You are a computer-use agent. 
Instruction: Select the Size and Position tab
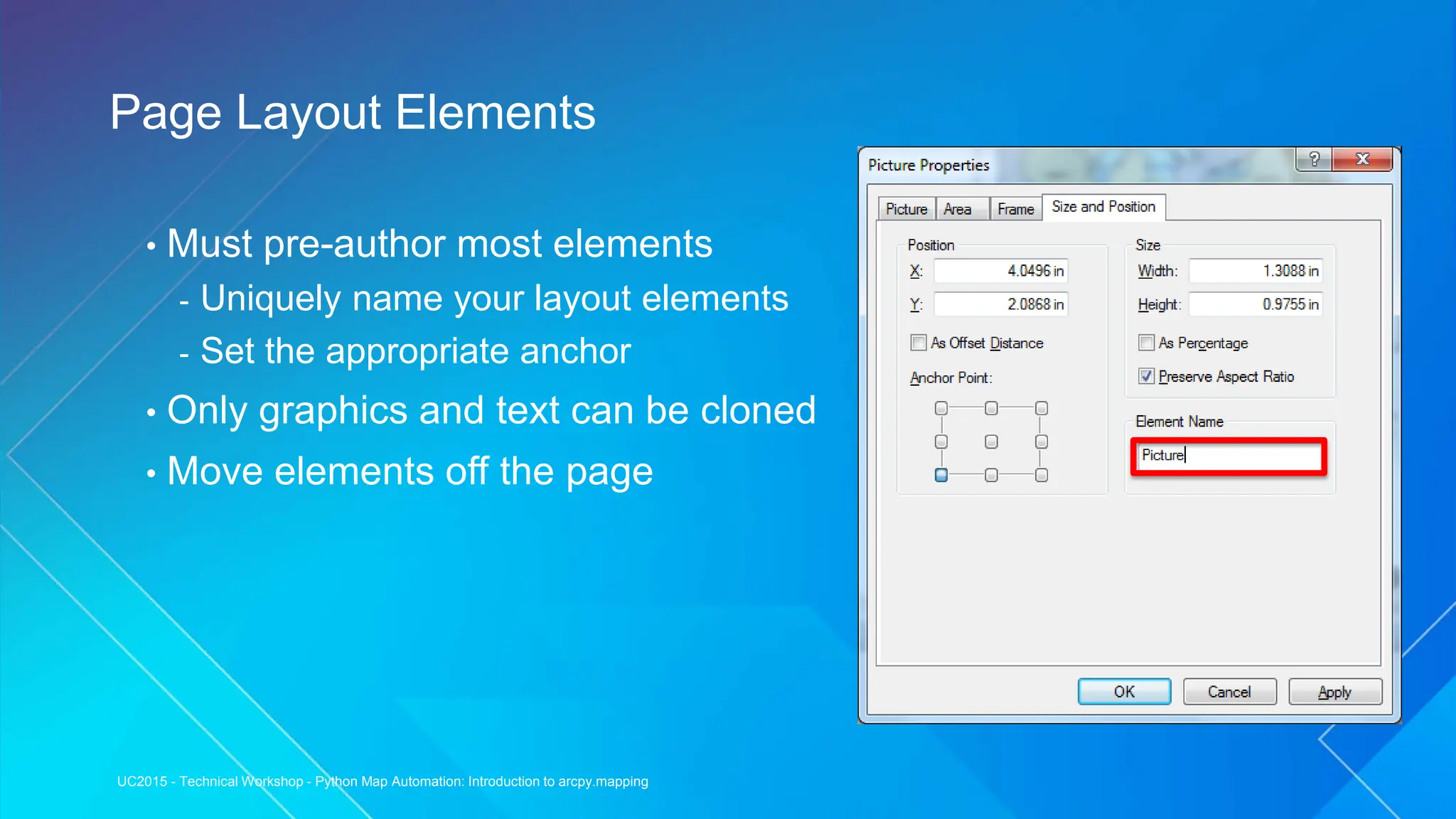coord(1103,207)
